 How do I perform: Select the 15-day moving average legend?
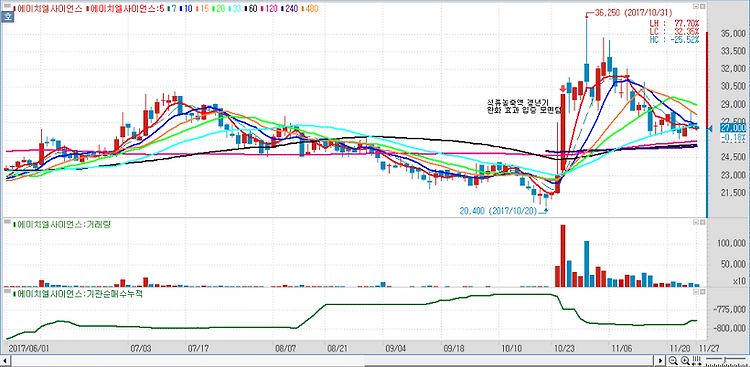tap(202, 9)
